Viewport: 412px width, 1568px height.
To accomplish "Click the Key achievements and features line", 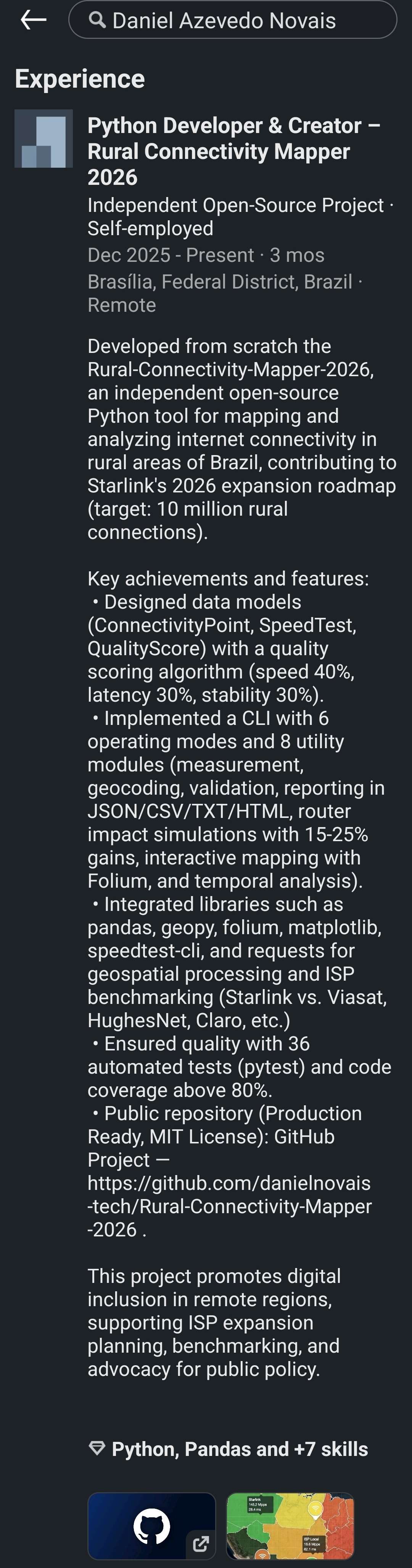I will click(x=228, y=578).
